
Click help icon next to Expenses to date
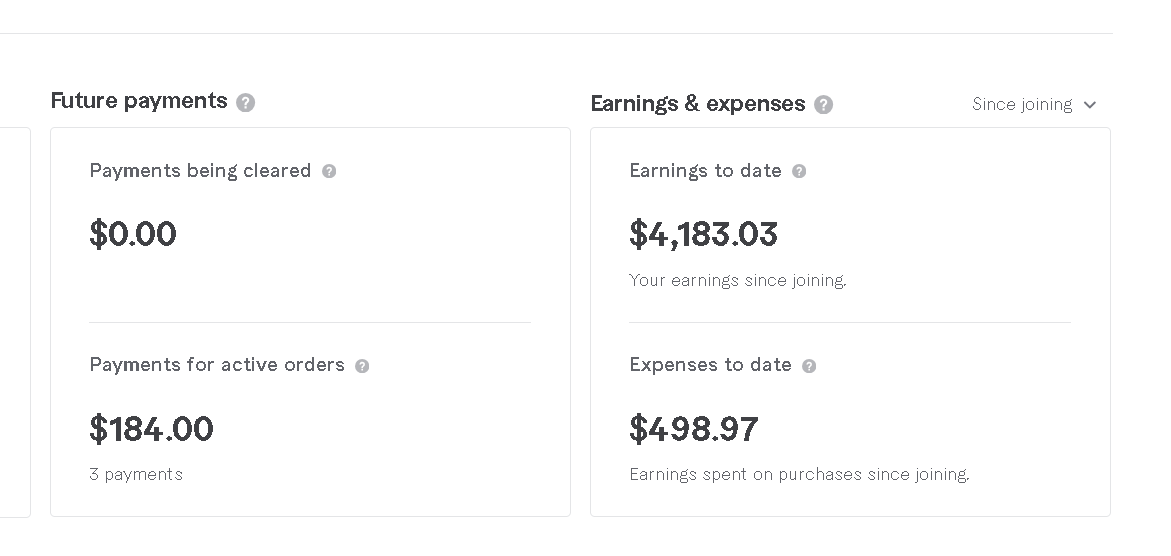click(x=809, y=366)
